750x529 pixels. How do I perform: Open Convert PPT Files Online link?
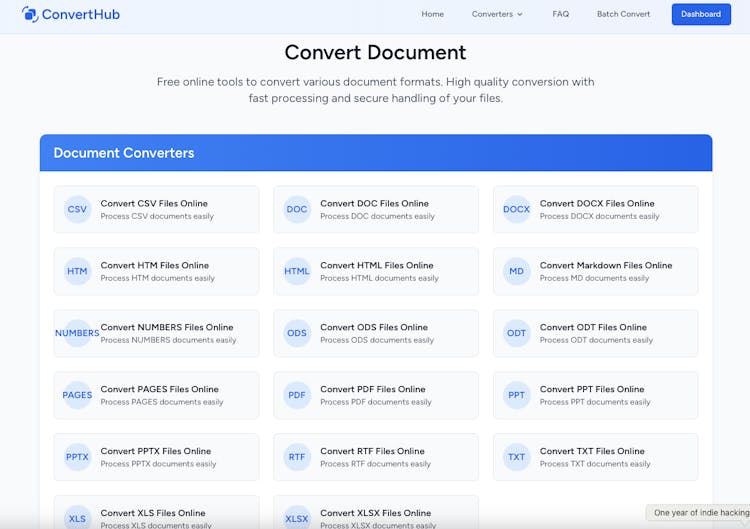point(592,389)
